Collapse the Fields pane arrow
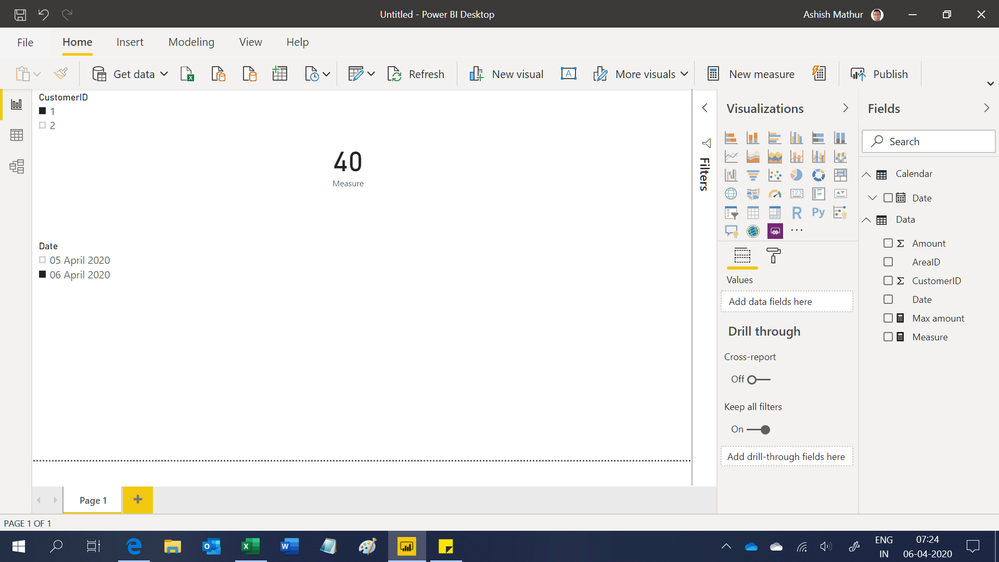 (986, 108)
